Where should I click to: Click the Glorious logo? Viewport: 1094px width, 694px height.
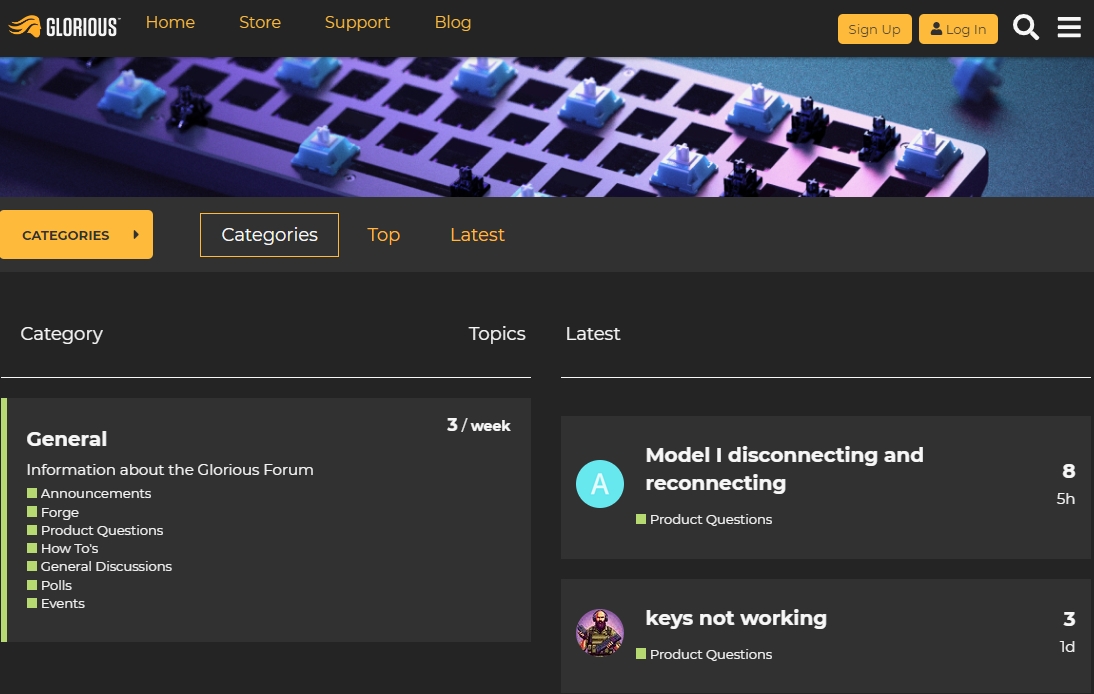[64, 27]
